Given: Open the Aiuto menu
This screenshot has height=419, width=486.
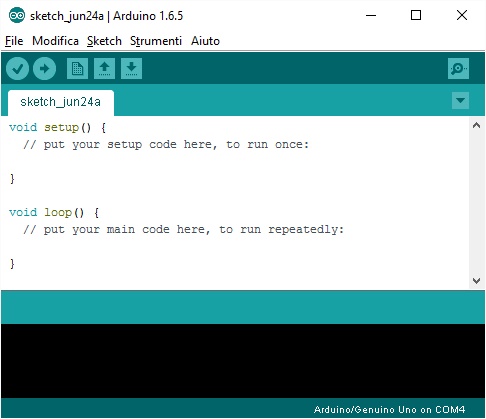Looking at the screenshot, I should coord(205,41).
